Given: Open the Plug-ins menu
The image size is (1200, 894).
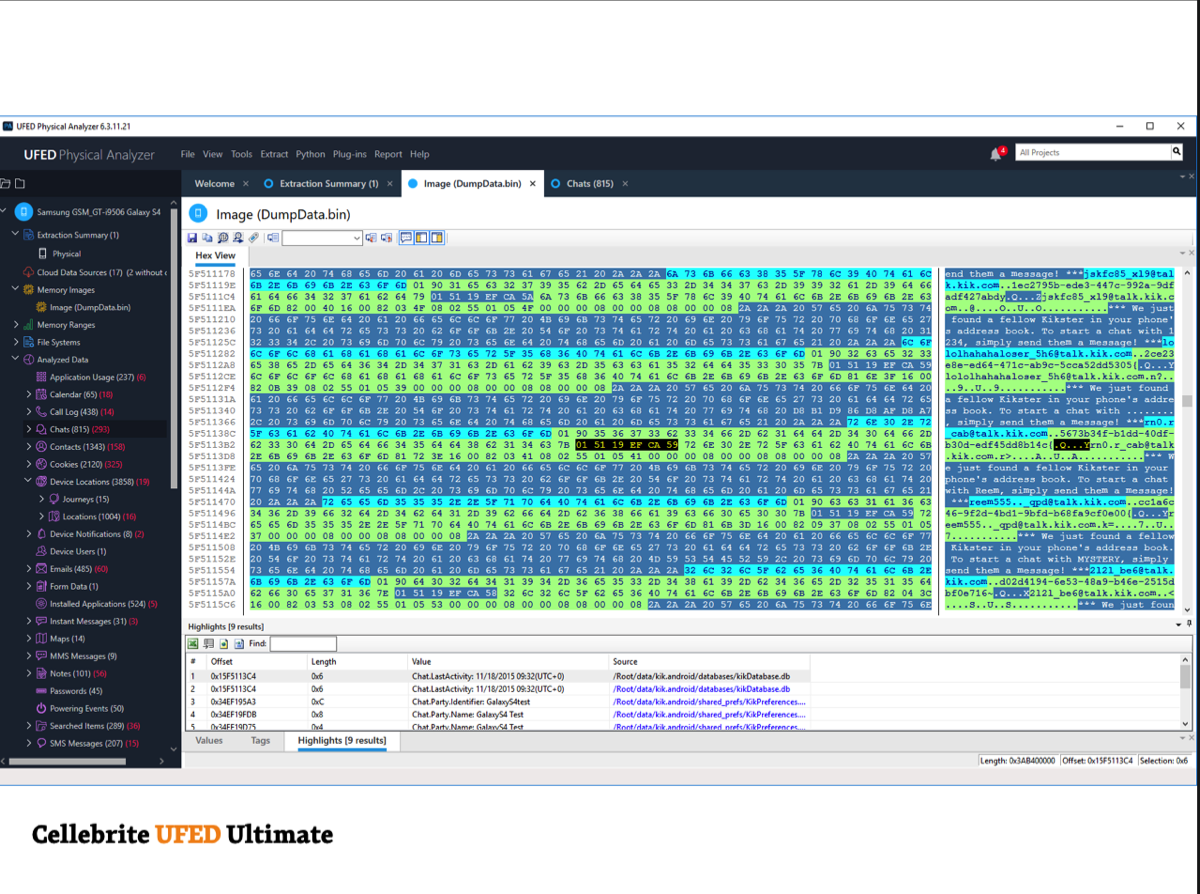Looking at the screenshot, I should (349, 154).
